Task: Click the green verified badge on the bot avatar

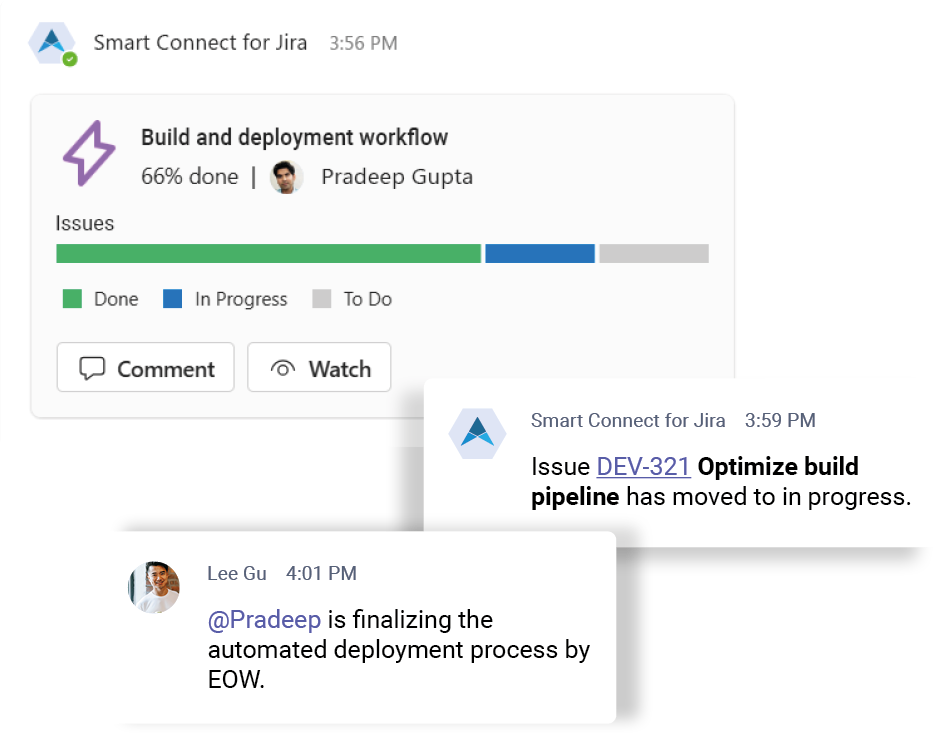Action: coord(69,59)
